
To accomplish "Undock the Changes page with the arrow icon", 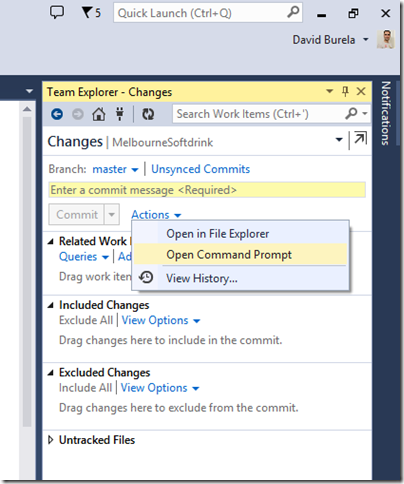I will pyautogui.click(x=360, y=138).
